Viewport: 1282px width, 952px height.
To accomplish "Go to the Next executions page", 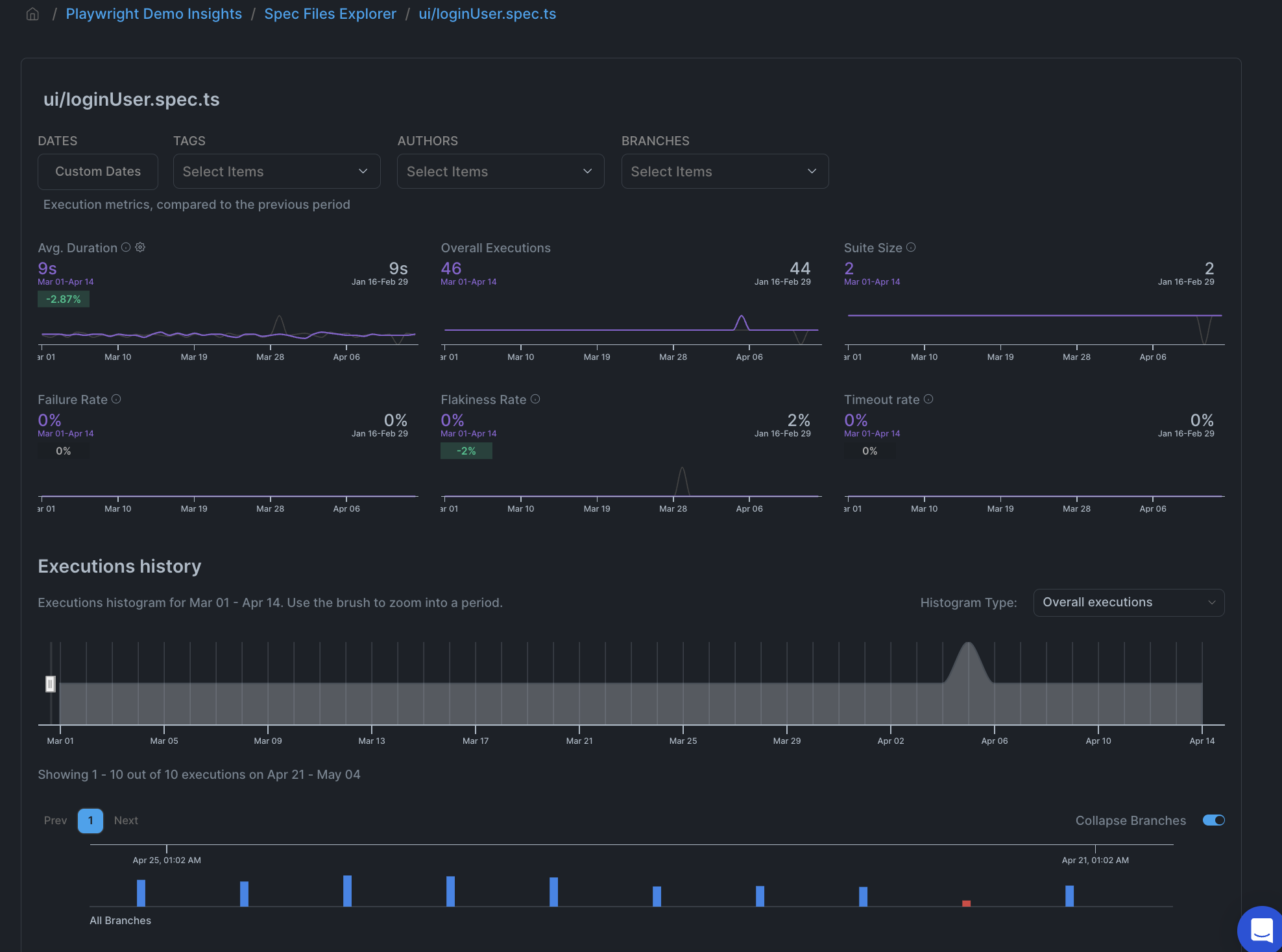I will 125,820.
